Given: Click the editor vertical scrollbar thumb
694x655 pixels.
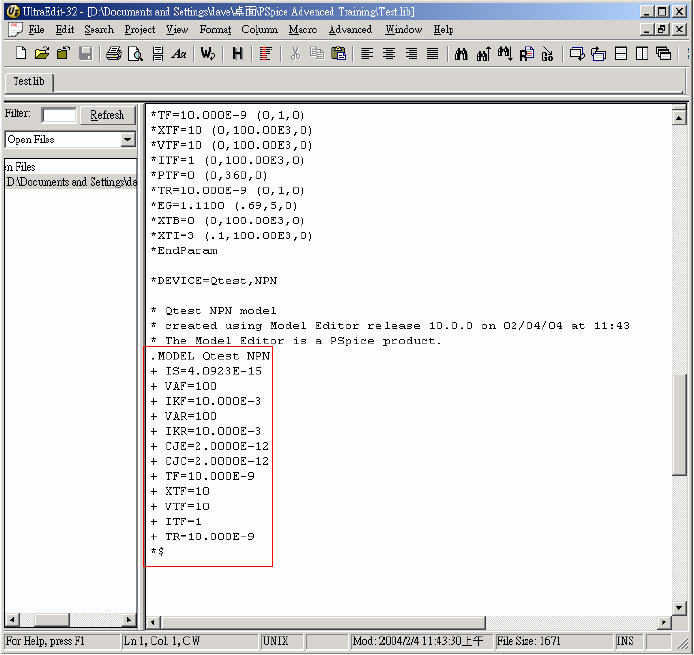Looking at the screenshot, I should tap(679, 424).
